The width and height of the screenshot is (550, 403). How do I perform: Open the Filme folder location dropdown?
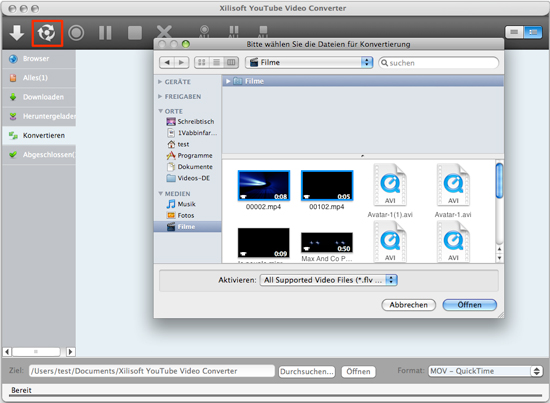(309, 62)
